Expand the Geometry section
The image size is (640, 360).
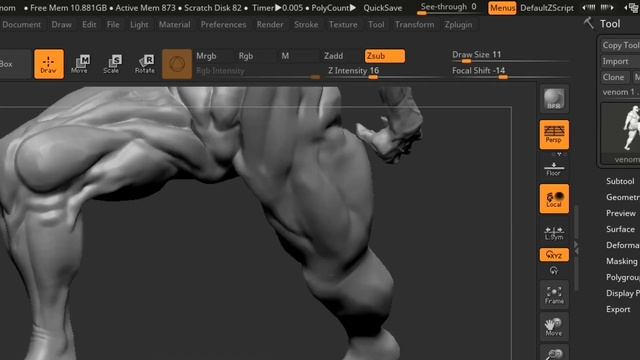pyautogui.click(x=622, y=197)
